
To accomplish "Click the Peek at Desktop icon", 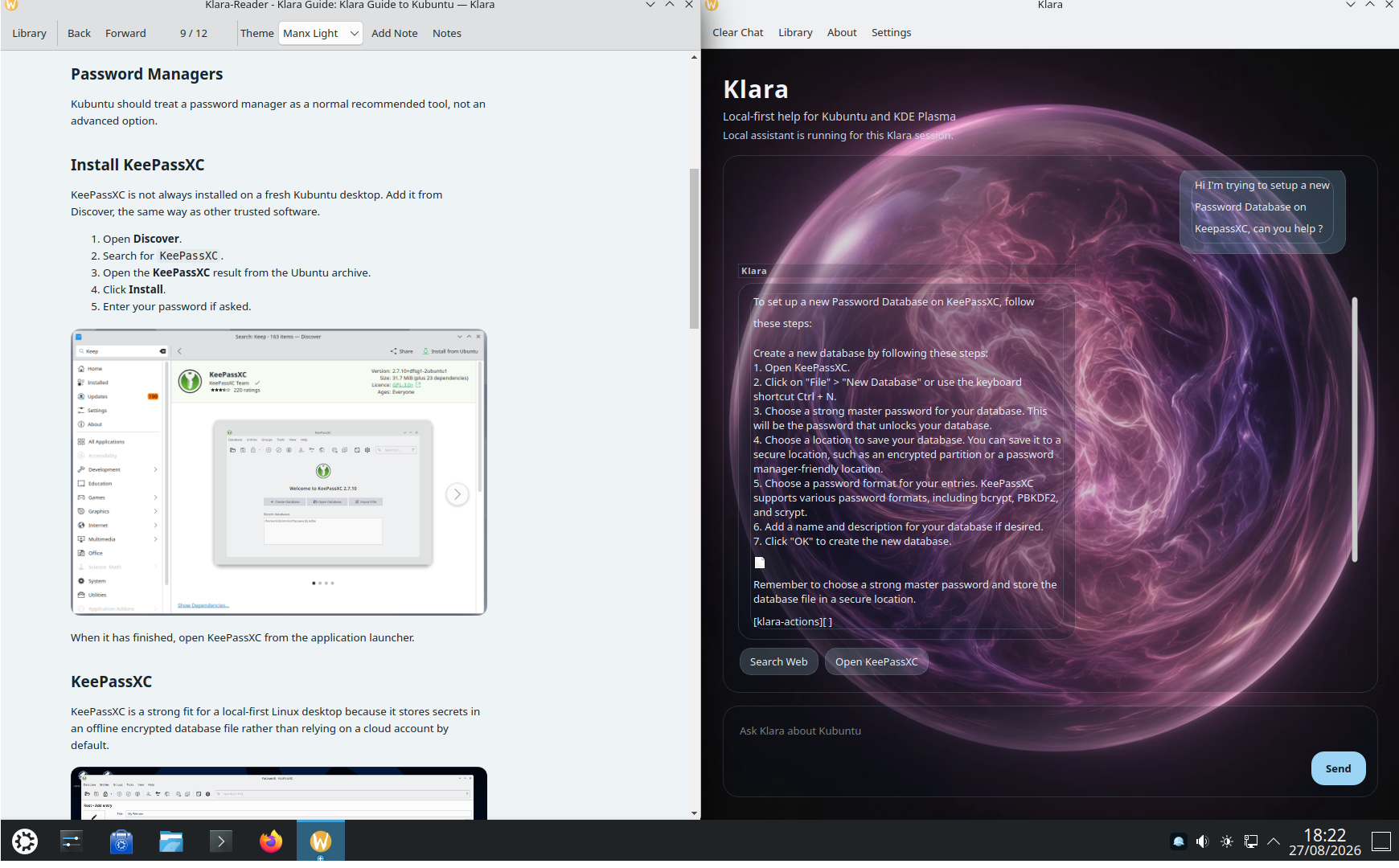I will [x=1381, y=841].
